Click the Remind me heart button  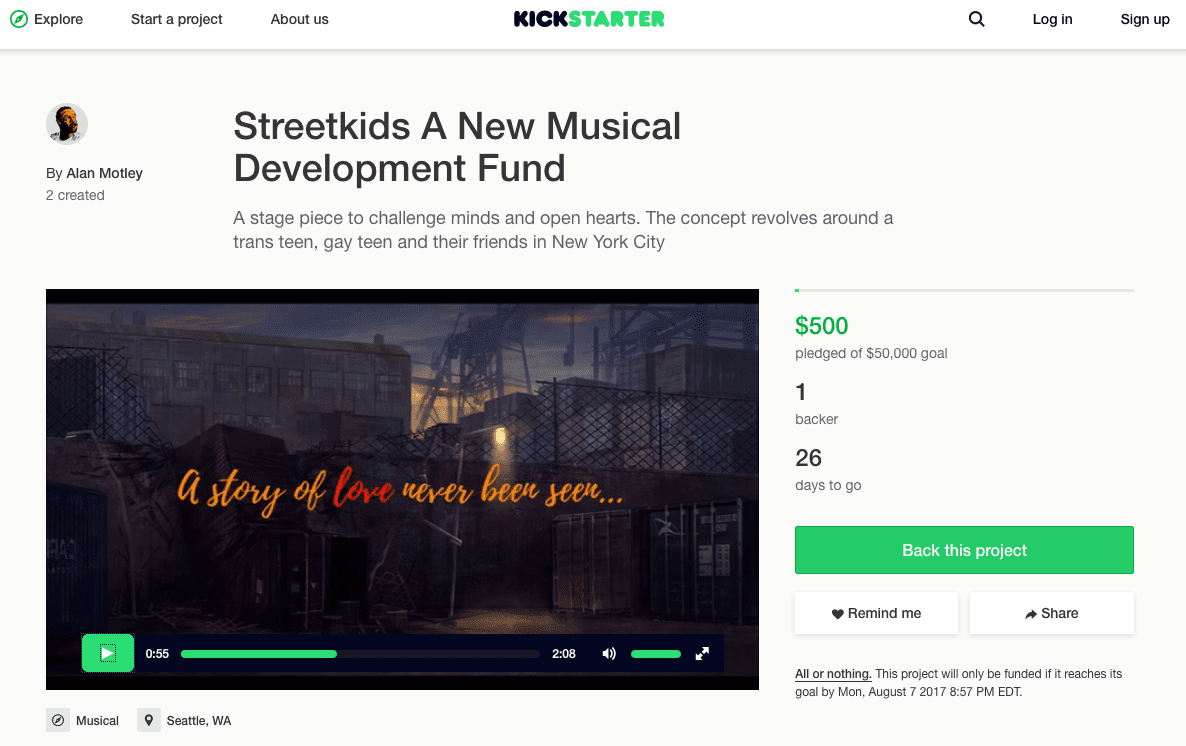(x=876, y=613)
